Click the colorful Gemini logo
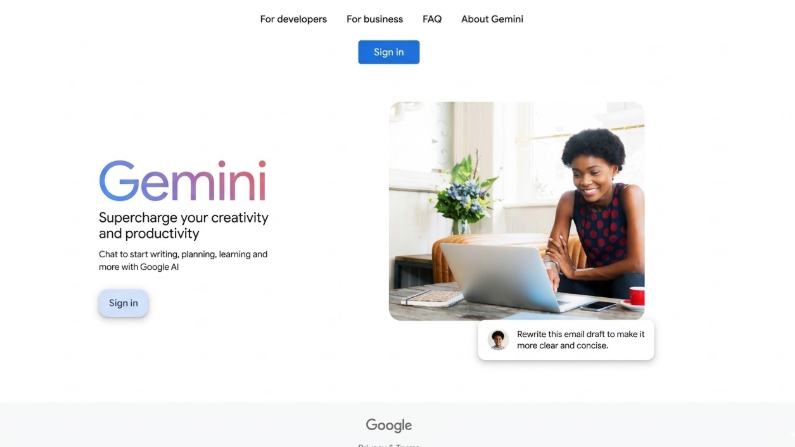 183,181
